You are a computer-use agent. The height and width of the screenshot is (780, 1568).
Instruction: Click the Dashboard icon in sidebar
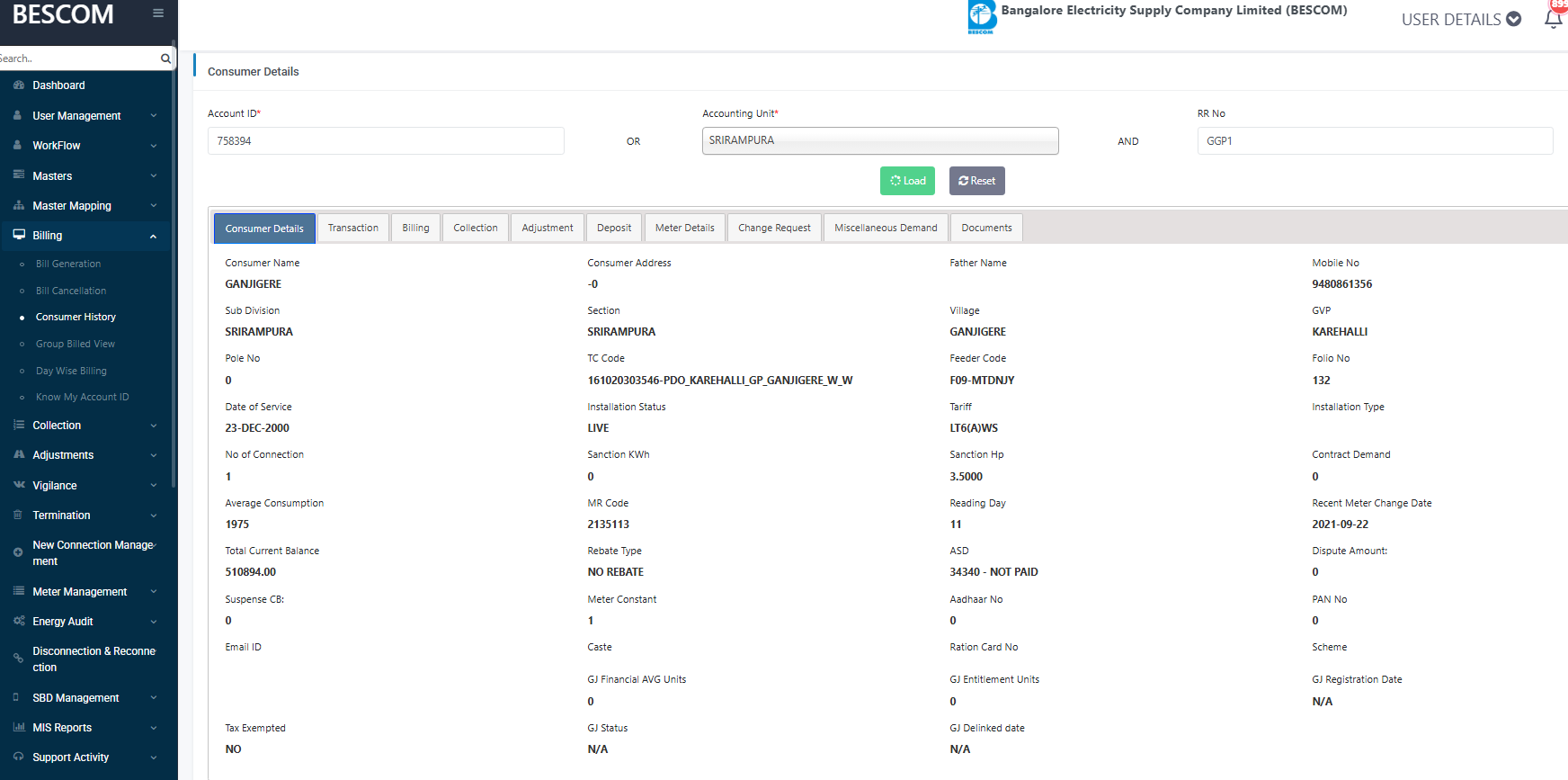(x=19, y=85)
